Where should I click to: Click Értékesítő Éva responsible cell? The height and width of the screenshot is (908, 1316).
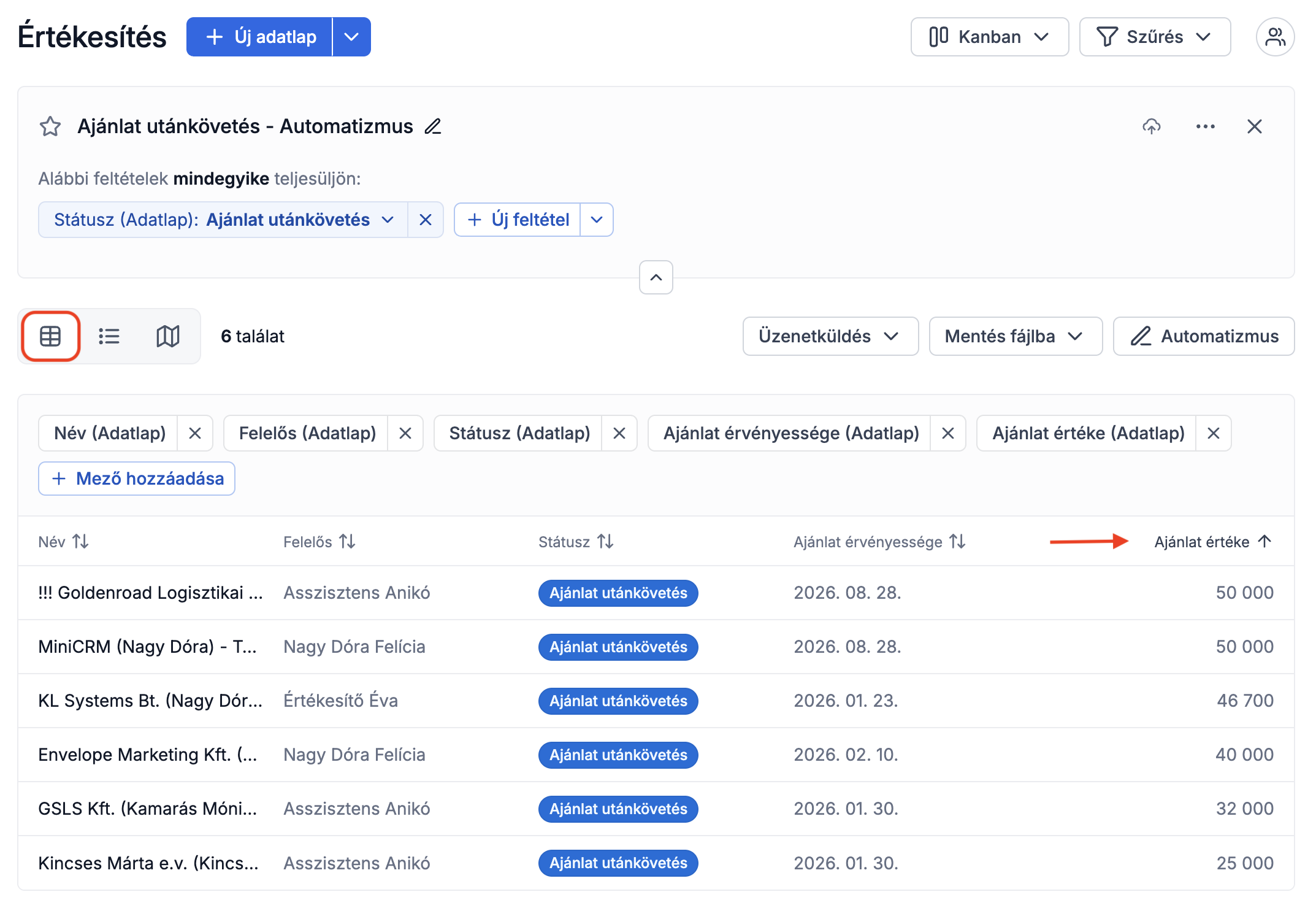tap(340, 701)
